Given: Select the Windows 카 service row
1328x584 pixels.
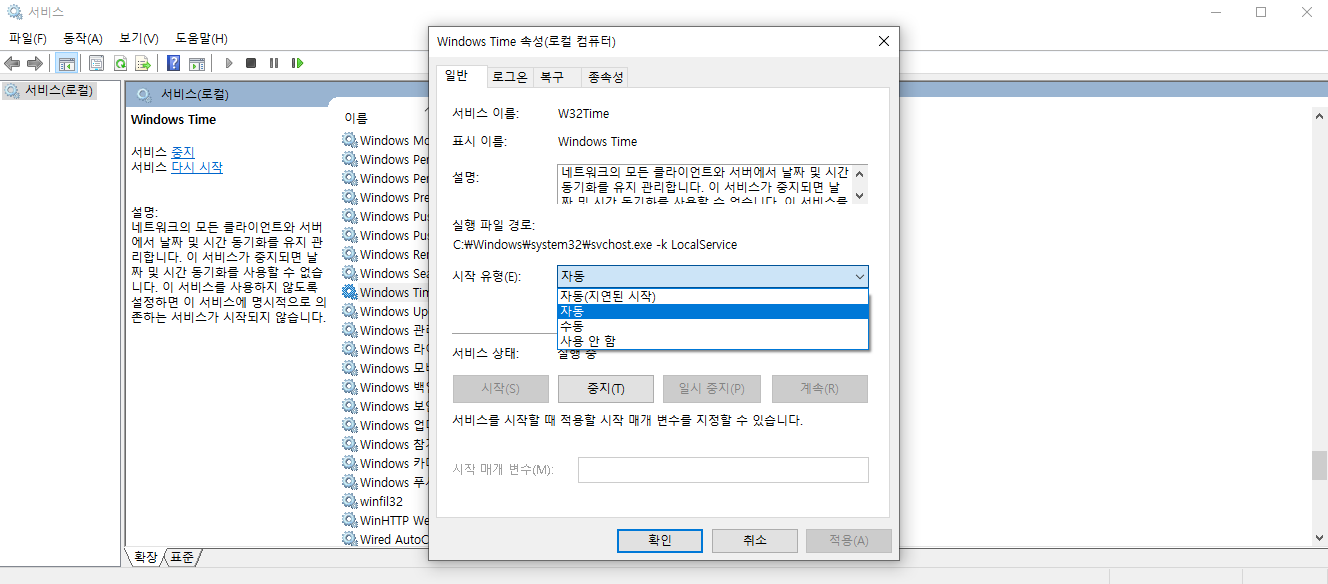Looking at the screenshot, I should 385,463.
